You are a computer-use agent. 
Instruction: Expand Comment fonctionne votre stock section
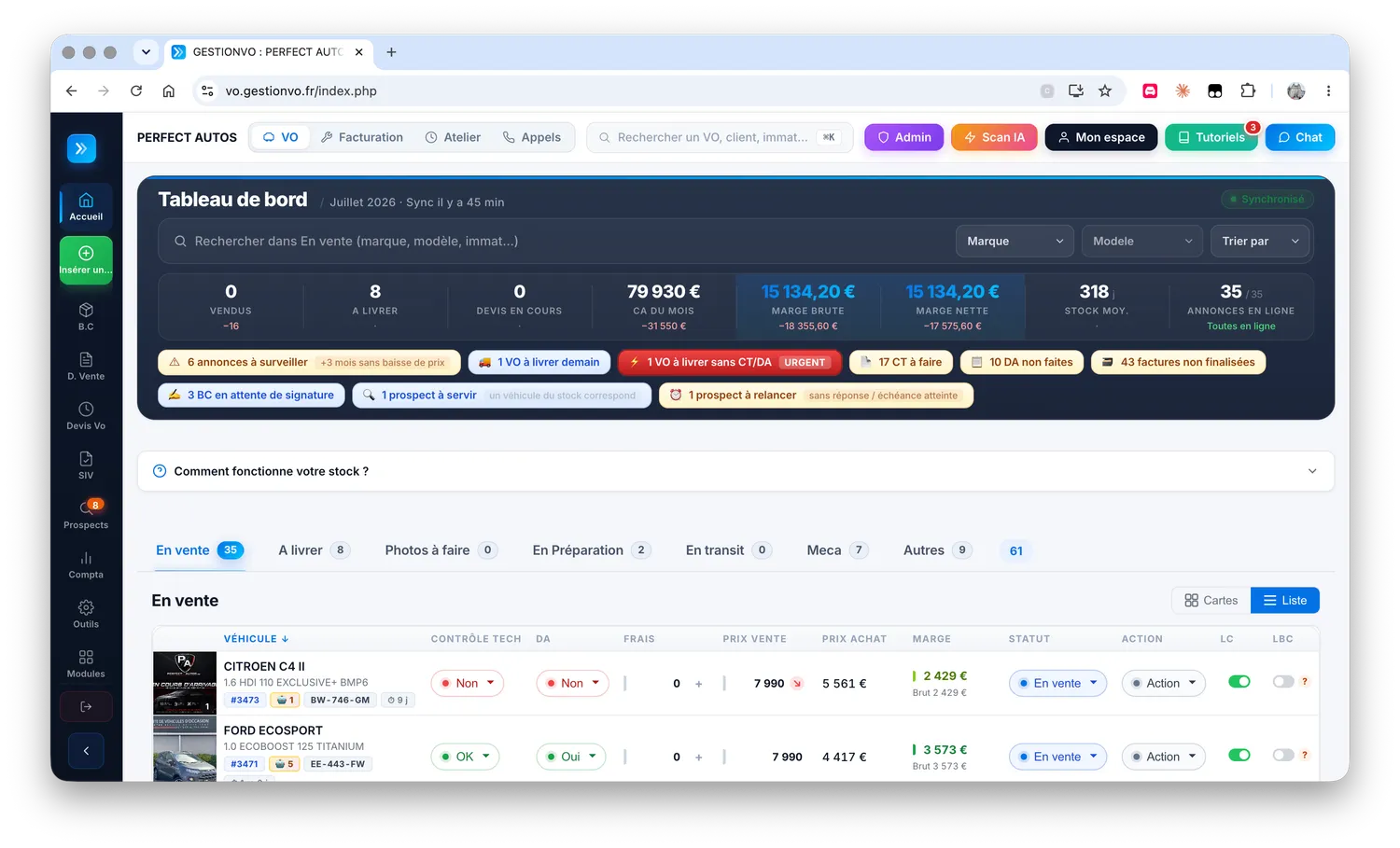pyautogui.click(x=735, y=471)
